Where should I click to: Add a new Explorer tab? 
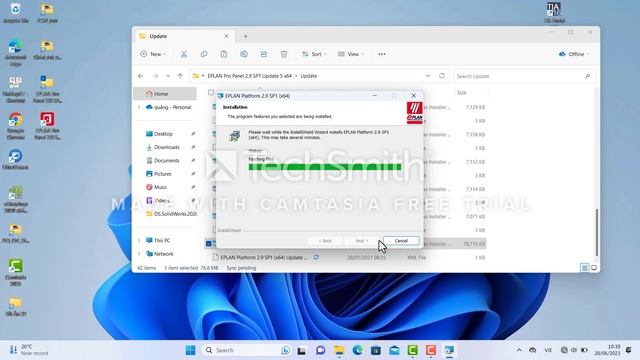(245, 36)
